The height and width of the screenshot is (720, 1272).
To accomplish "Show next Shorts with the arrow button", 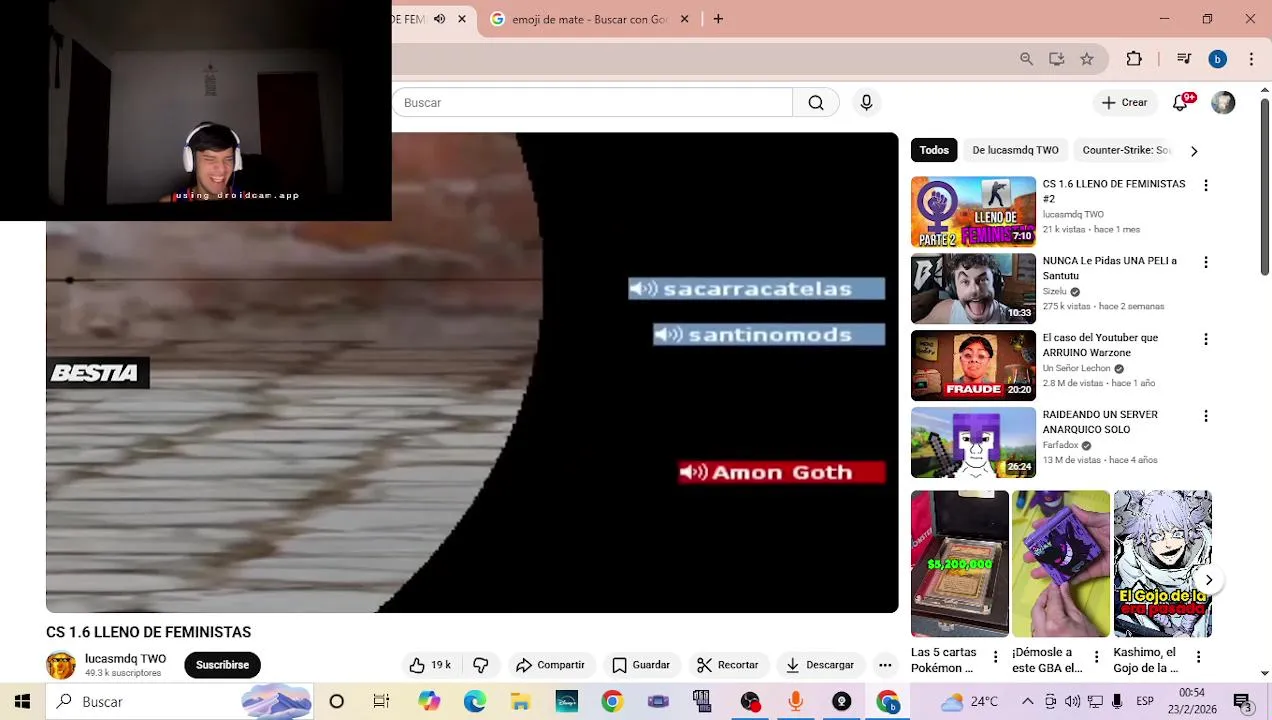I will 1208,580.
